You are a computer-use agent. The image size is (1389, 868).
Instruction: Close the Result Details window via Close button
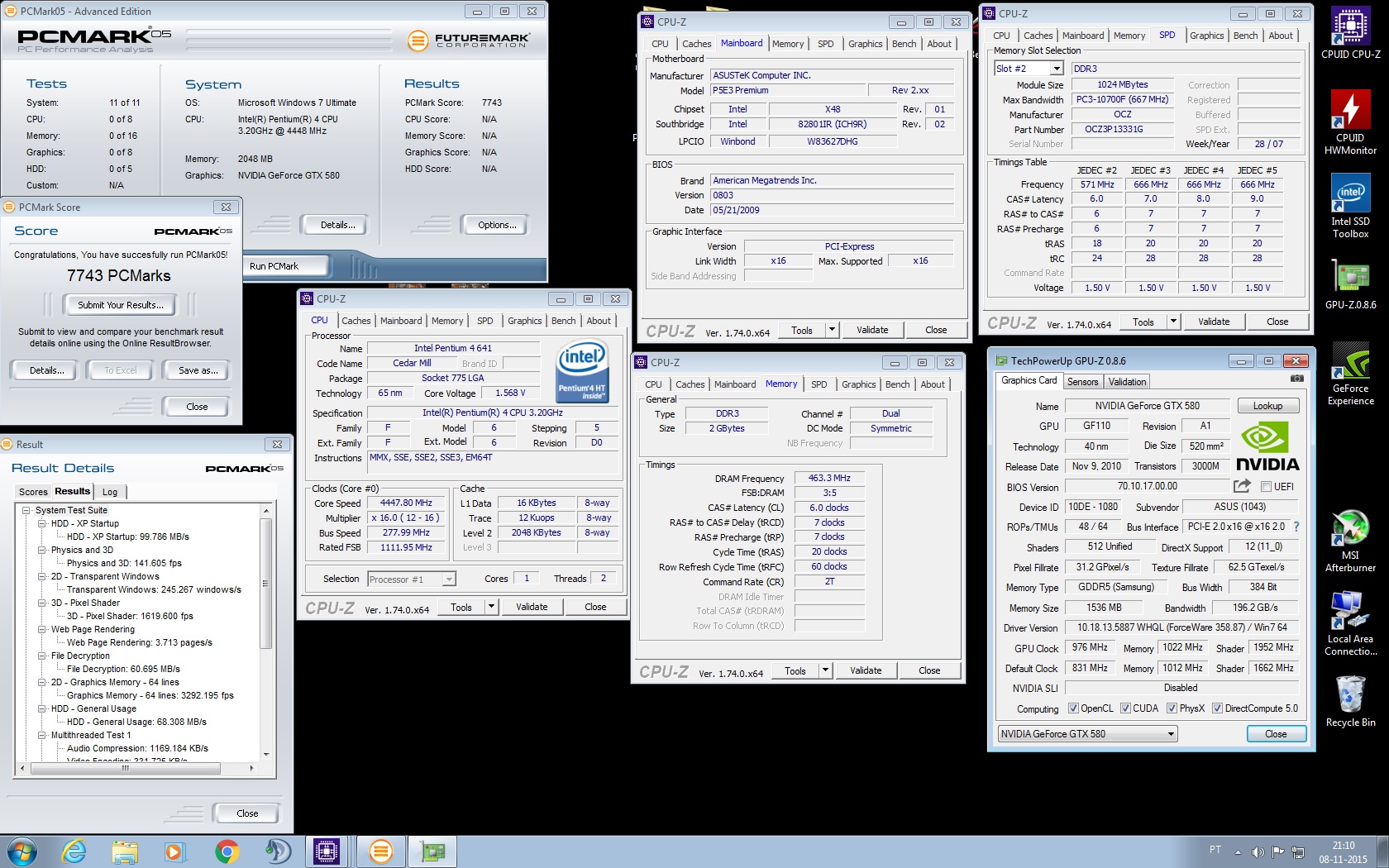(x=247, y=813)
